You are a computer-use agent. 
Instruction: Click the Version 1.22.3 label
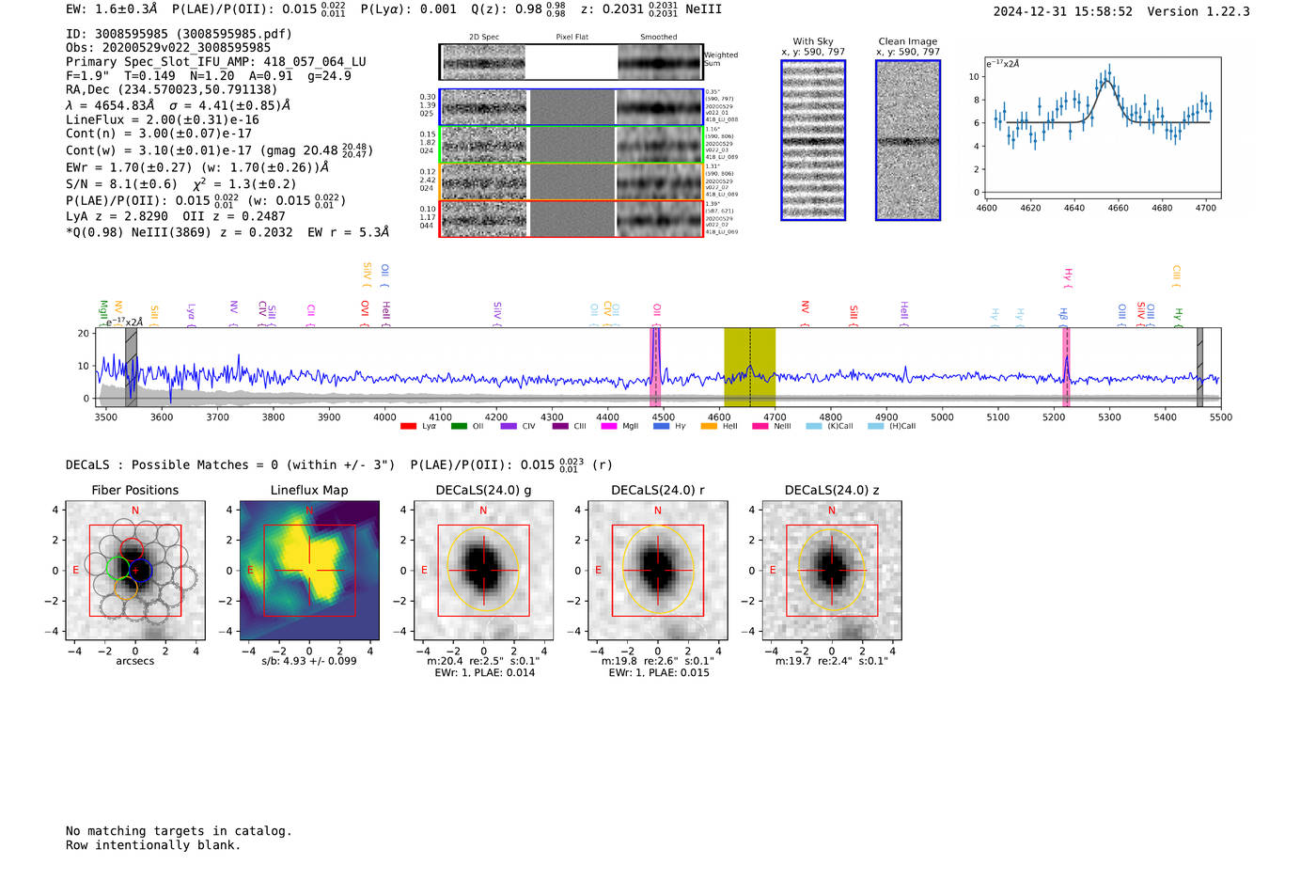pyautogui.click(x=1198, y=12)
